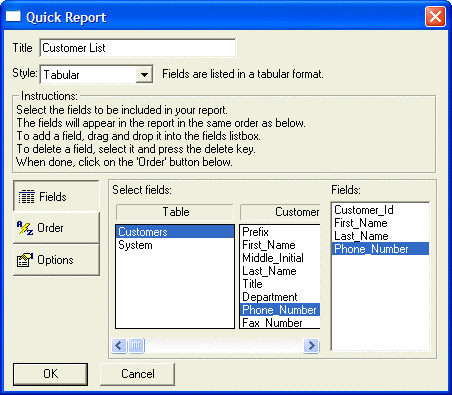Click the scroll left arrow below lists

(119, 345)
